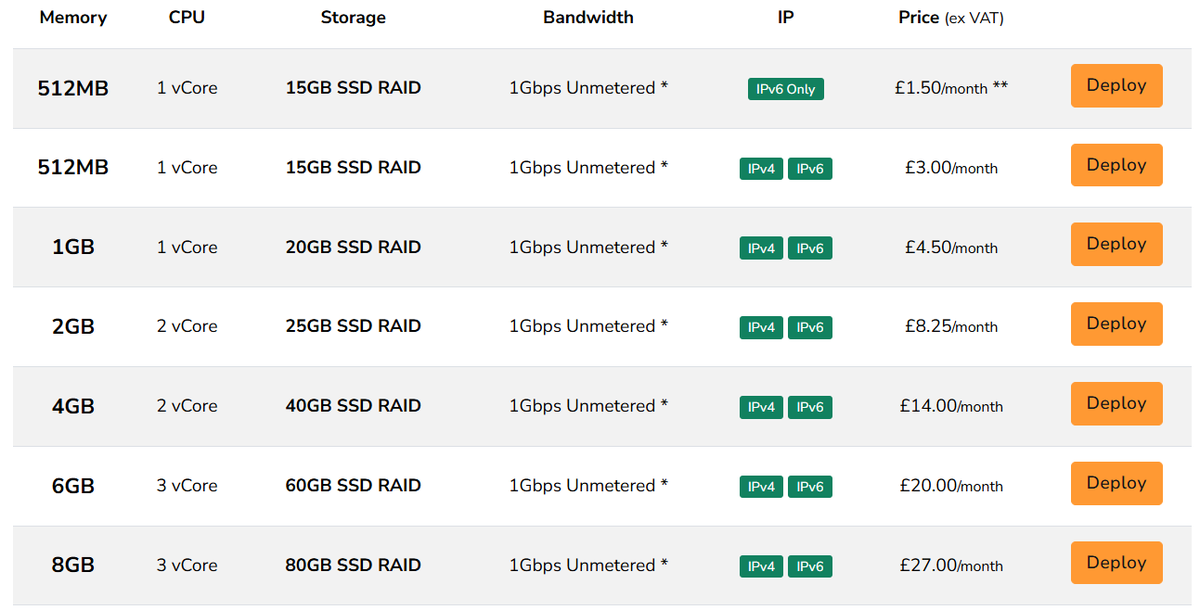
Task: Click the IPv4 badge in the £3.00 row
Action: click(x=761, y=169)
